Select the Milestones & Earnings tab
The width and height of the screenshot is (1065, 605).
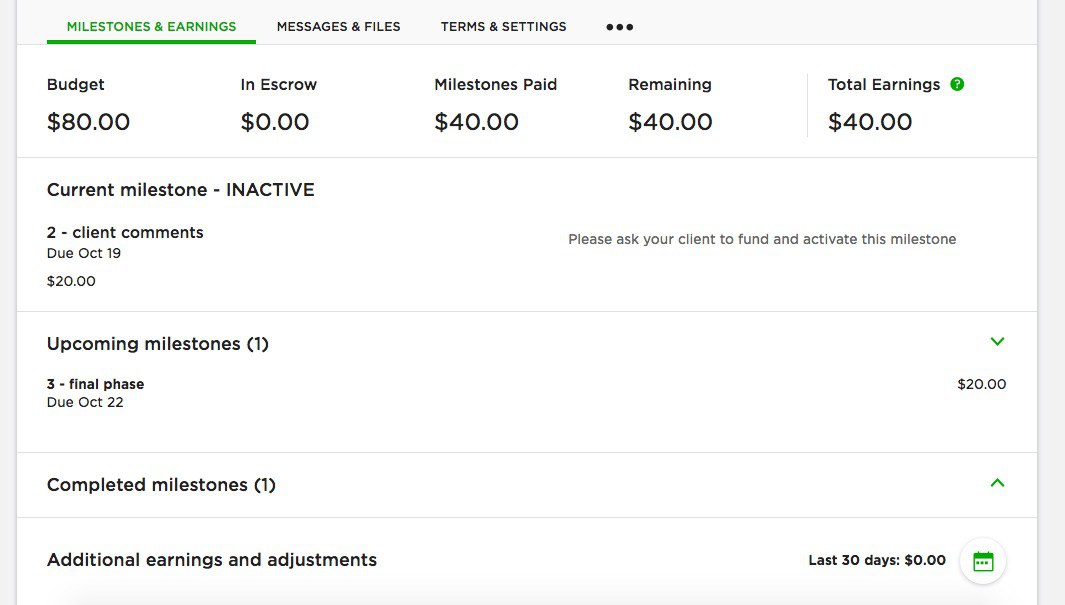coord(151,27)
